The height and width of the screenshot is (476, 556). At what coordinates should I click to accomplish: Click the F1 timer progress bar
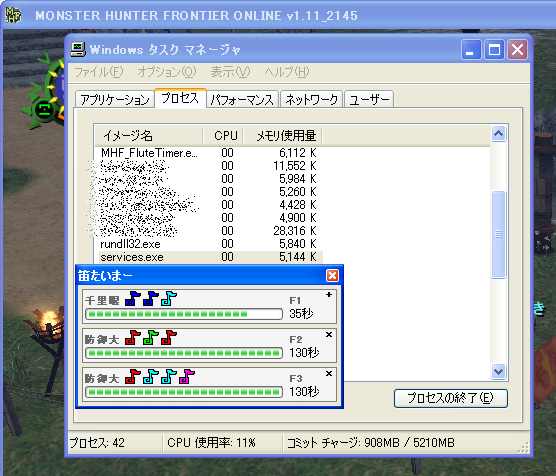click(184, 314)
